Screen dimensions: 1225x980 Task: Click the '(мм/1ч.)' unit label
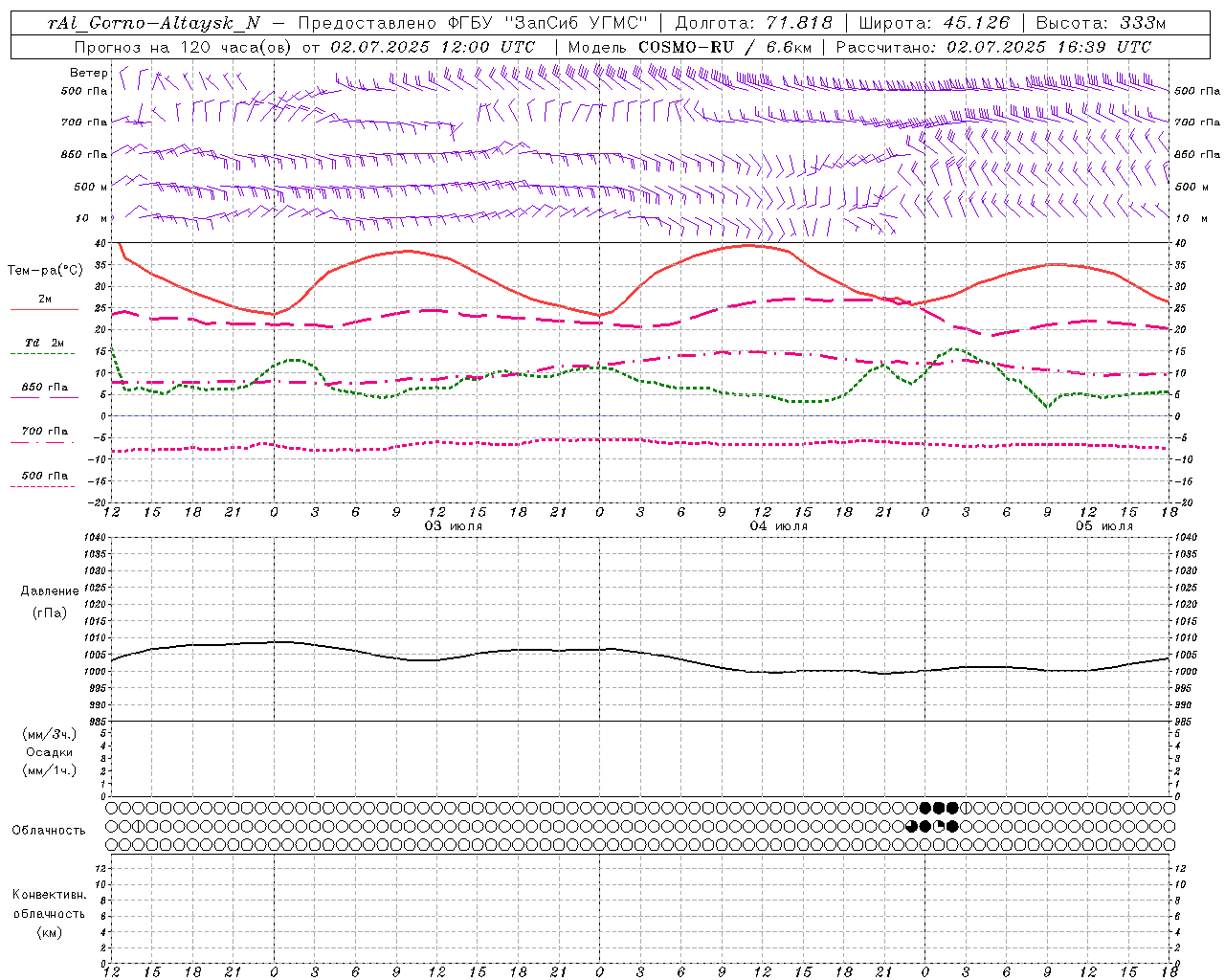[x=50, y=770]
